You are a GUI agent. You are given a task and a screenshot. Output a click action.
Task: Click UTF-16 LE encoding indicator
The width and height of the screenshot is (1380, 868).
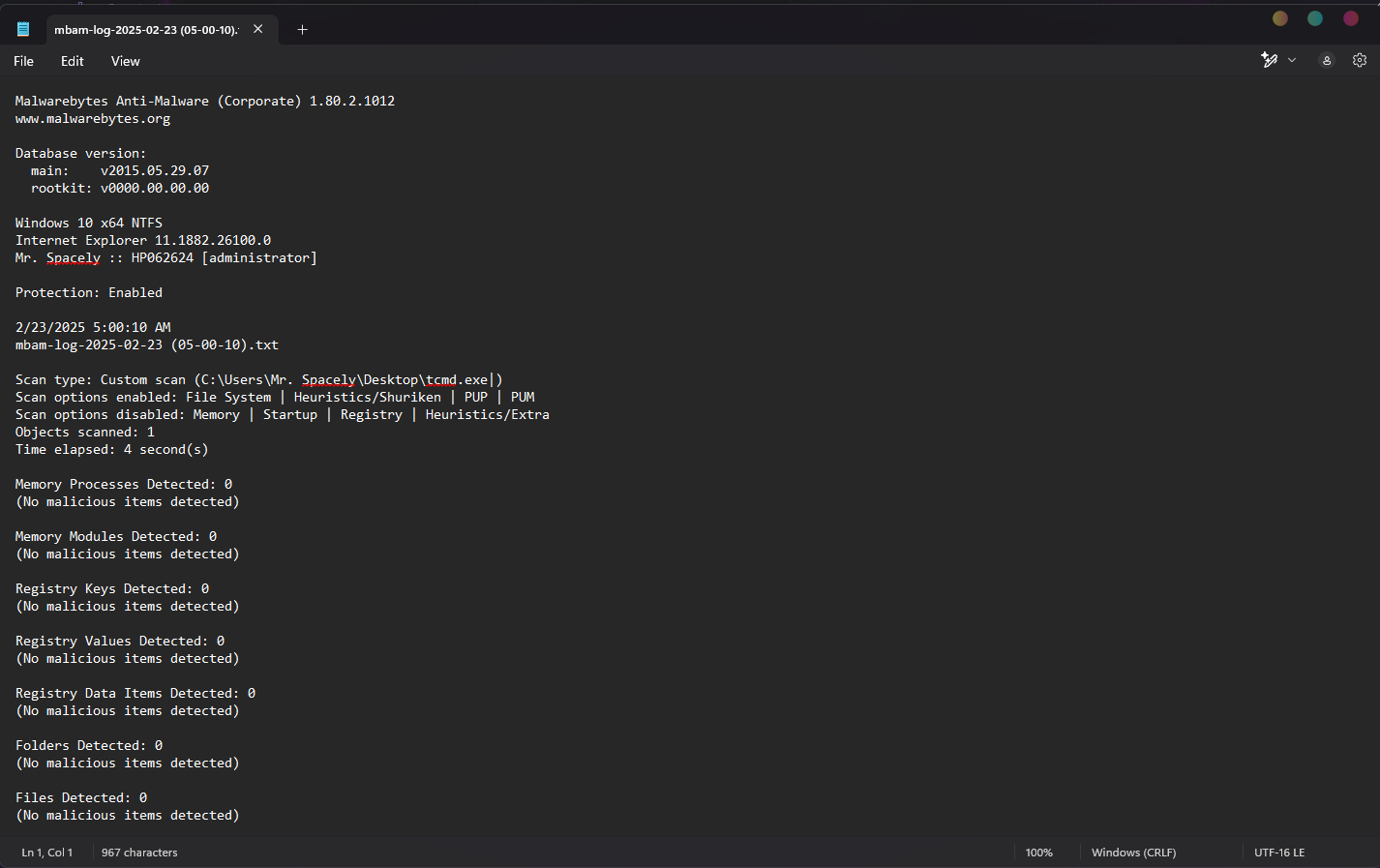pyautogui.click(x=1279, y=853)
